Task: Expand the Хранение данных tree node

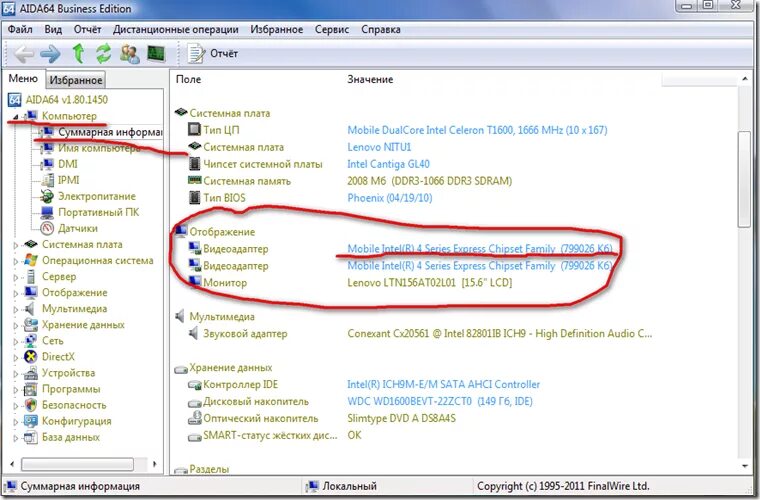Action: pyautogui.click(x=16, y=325)
